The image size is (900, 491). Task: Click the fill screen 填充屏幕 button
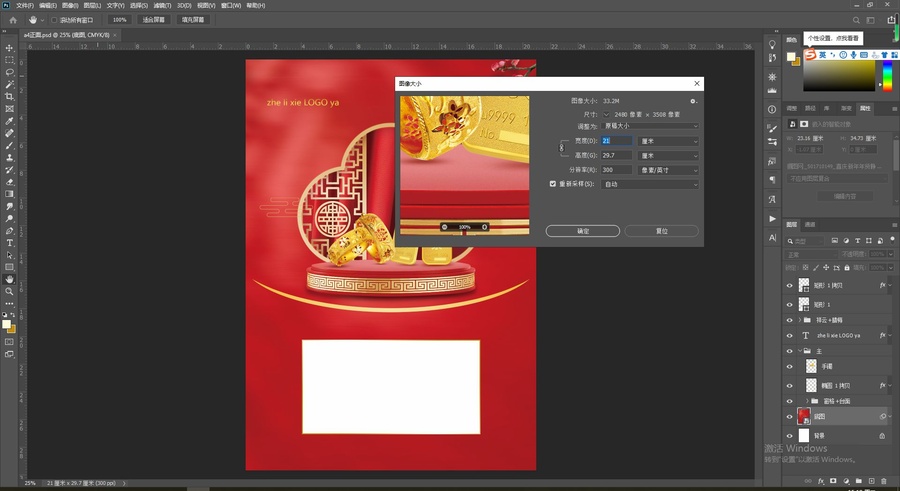(x=193, y=20)
